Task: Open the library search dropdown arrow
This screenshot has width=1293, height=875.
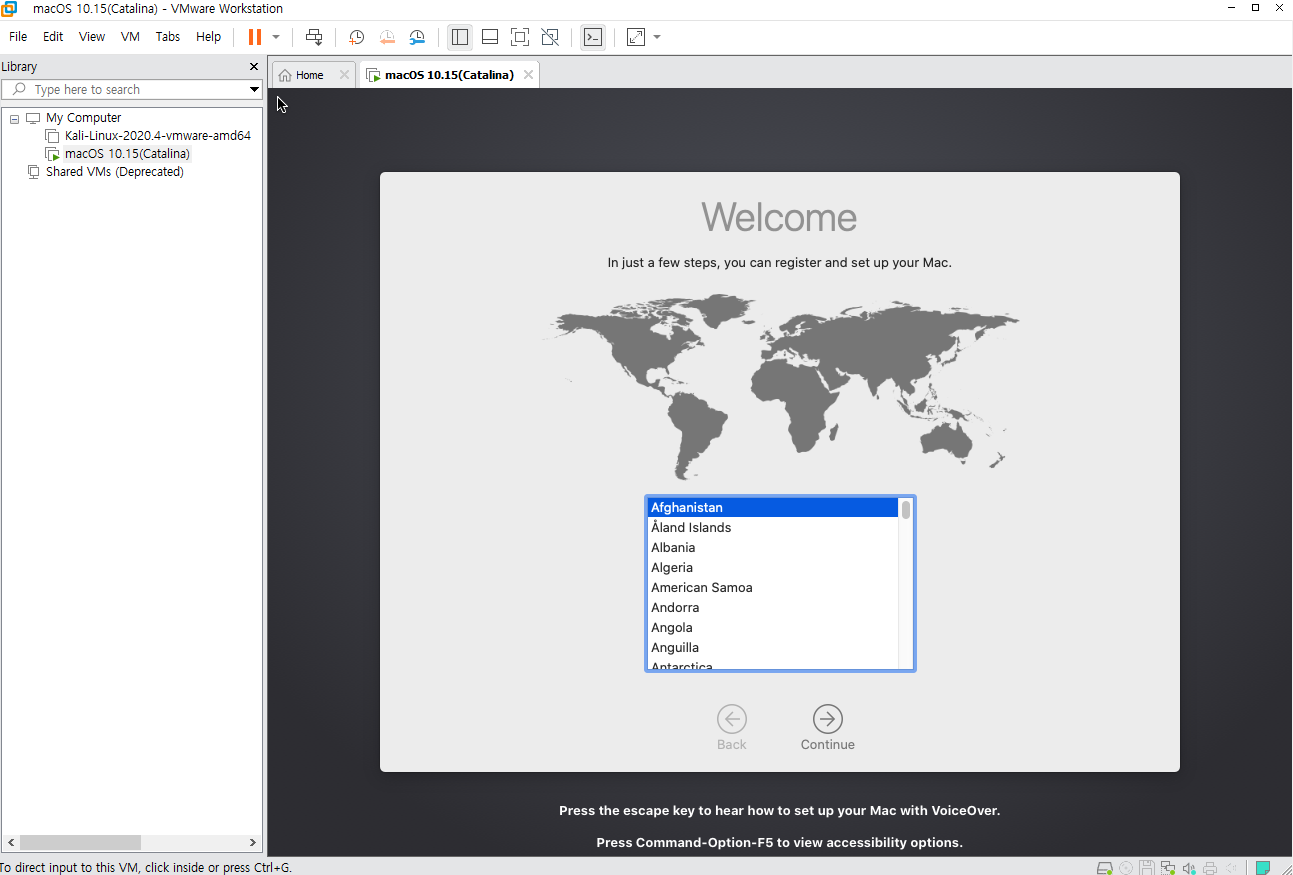Action: (x=254, y=90)
